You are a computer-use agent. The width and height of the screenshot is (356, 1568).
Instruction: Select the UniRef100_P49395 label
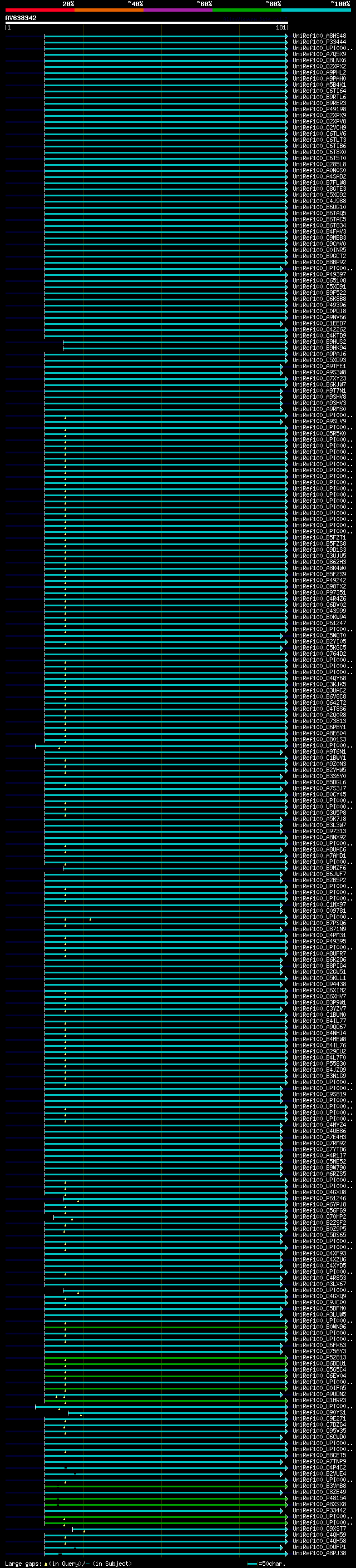click(x=319, y=941)
